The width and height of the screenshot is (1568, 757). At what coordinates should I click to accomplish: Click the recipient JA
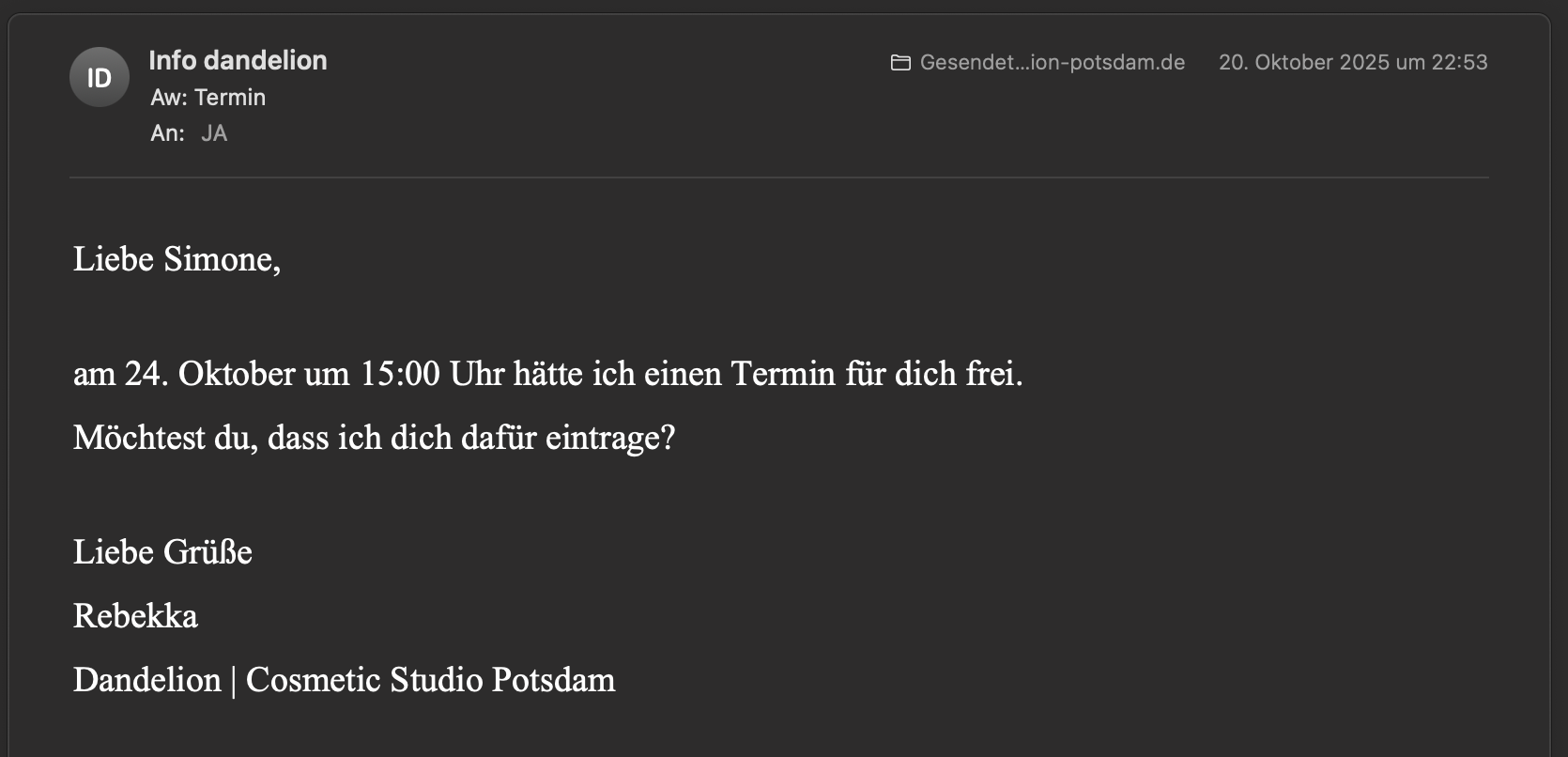point(214,133)
